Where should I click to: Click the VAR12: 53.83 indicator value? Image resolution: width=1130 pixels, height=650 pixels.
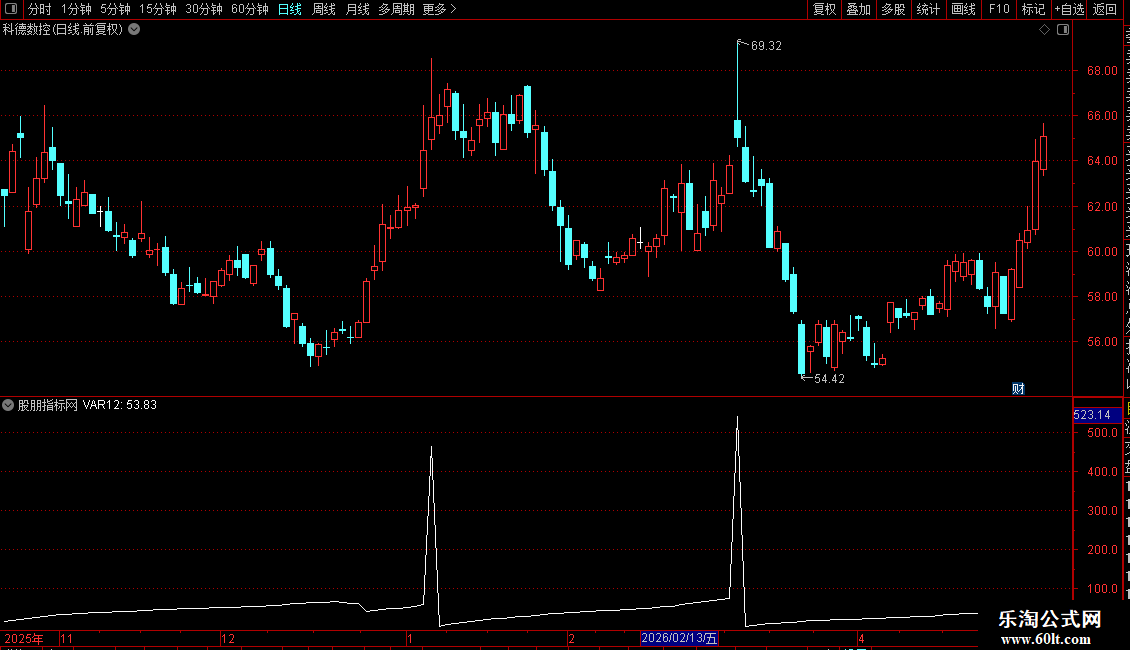click(120, 405)
